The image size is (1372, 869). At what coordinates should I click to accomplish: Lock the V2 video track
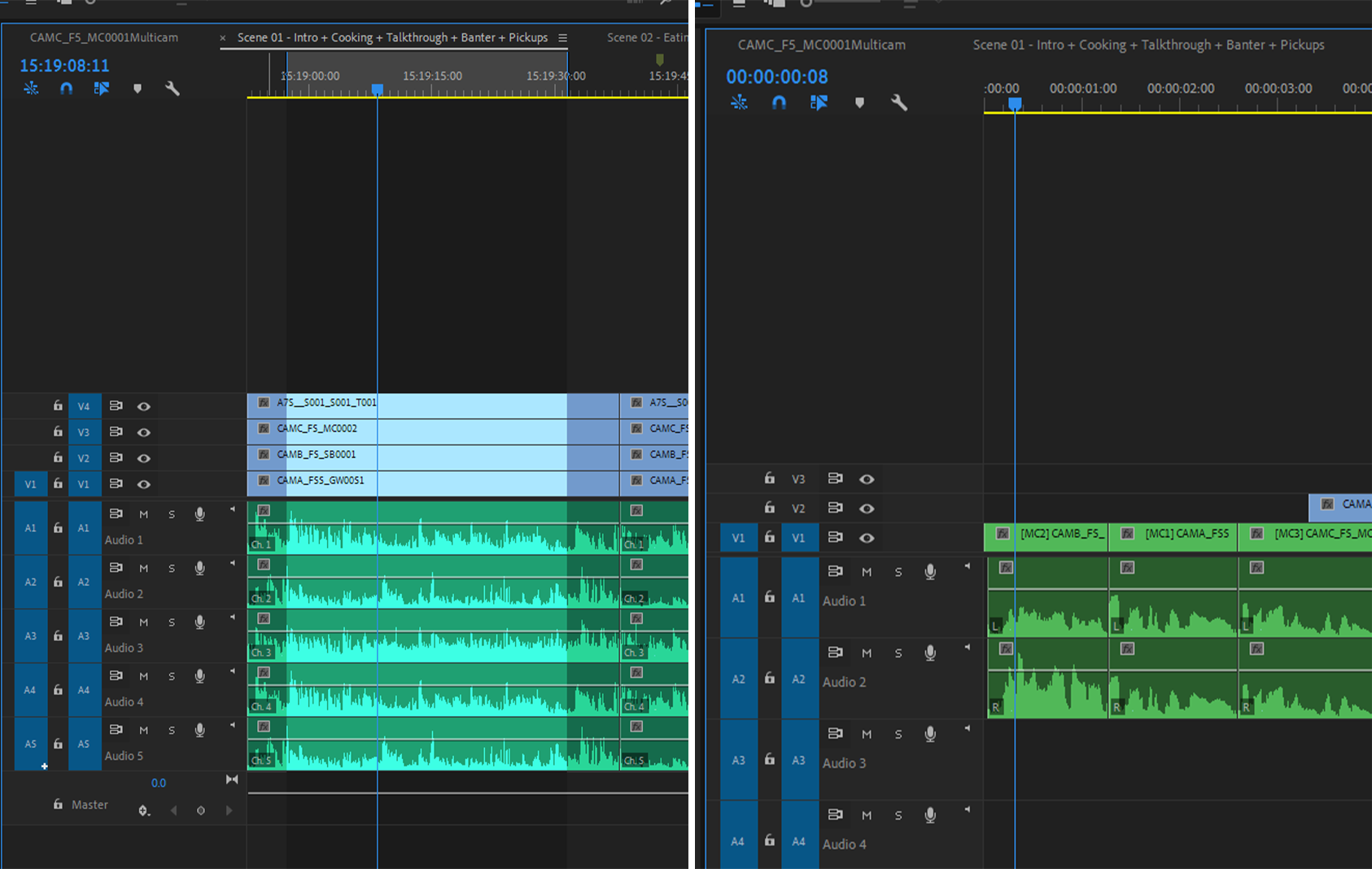[x=58, y=458]
